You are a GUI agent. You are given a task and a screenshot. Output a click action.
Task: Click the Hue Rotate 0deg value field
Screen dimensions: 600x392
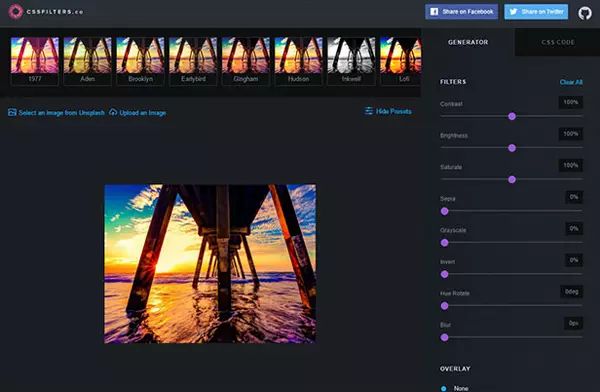tap(571, 292)
